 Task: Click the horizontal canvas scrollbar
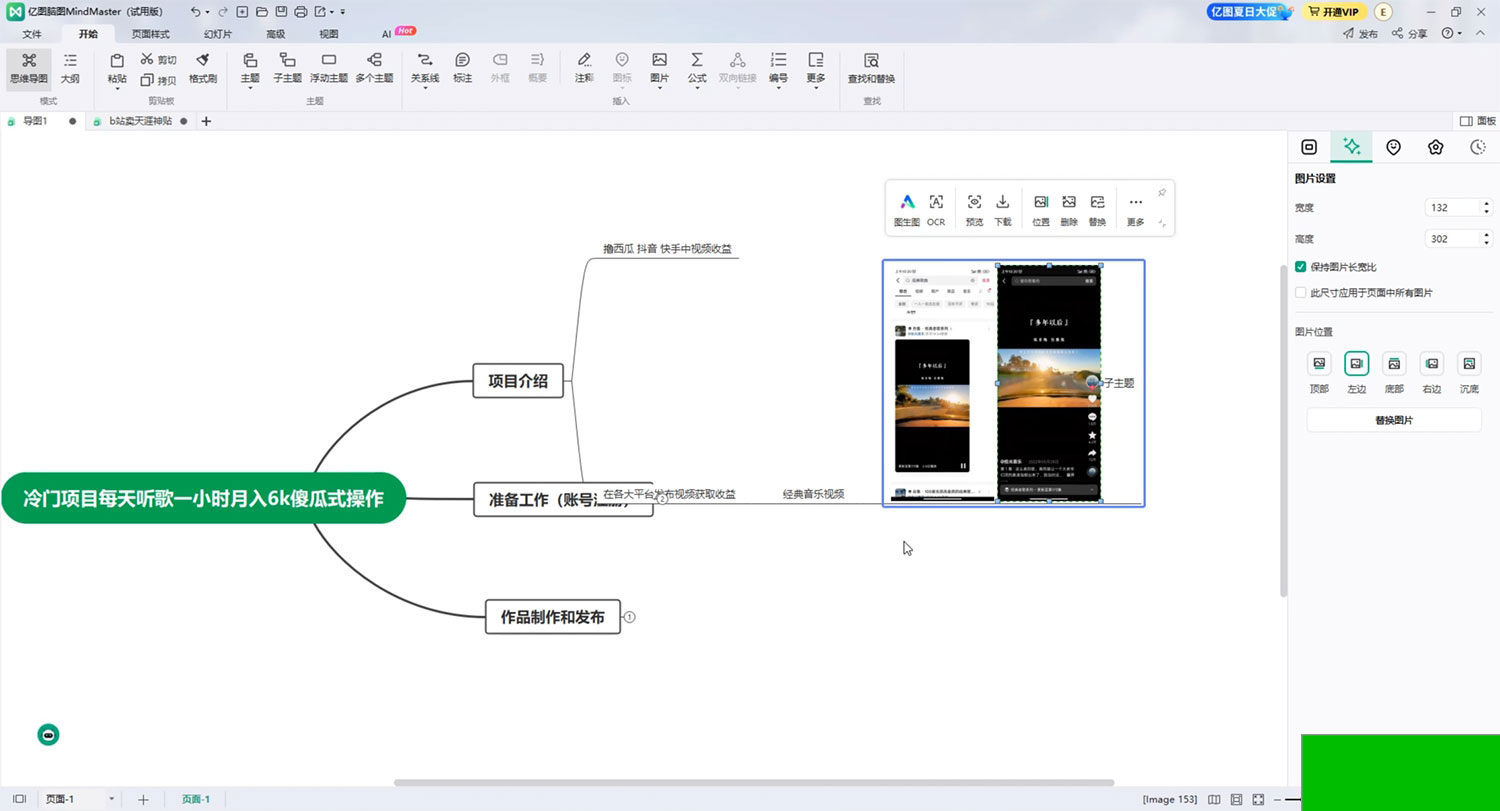753,782
